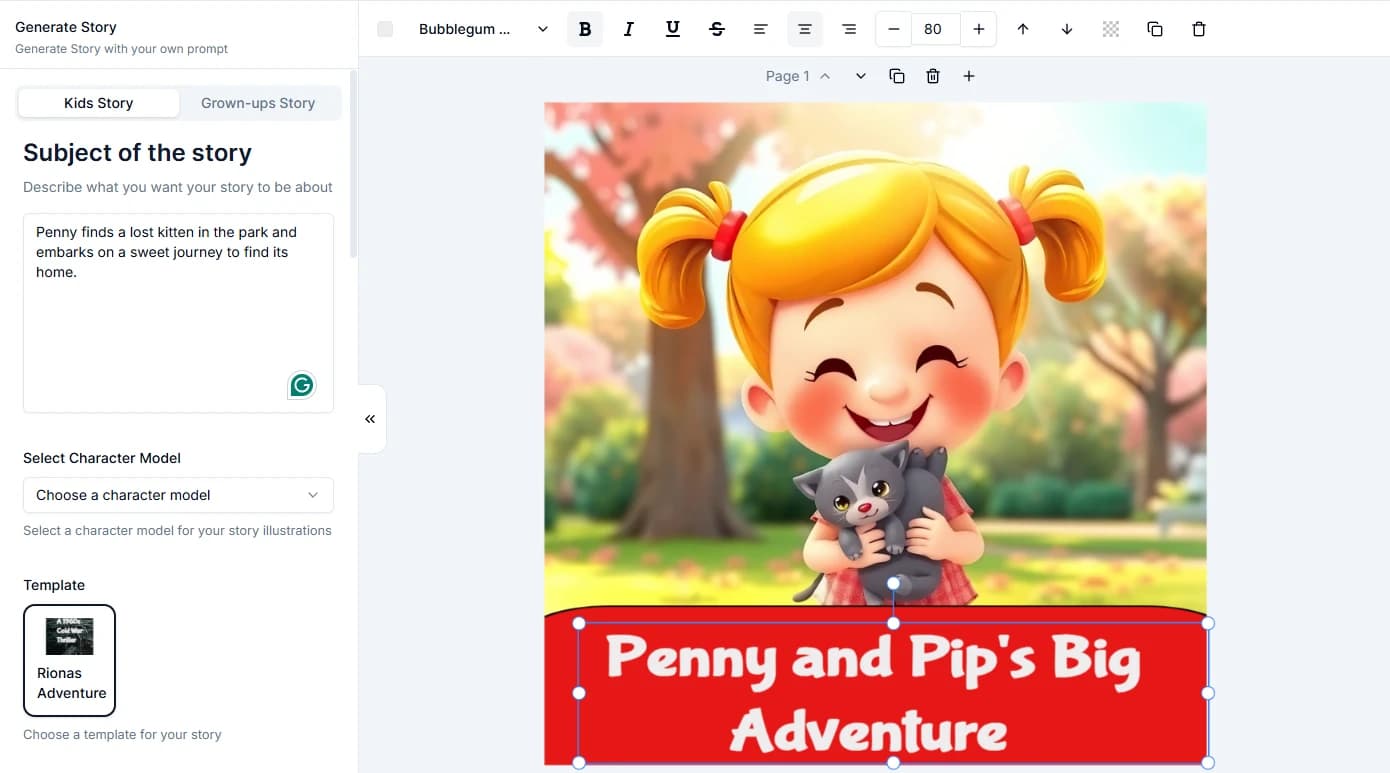Duplicate the selected text element
Viewport: 1390px width, 773px height.
click(x=1154, y=29)
